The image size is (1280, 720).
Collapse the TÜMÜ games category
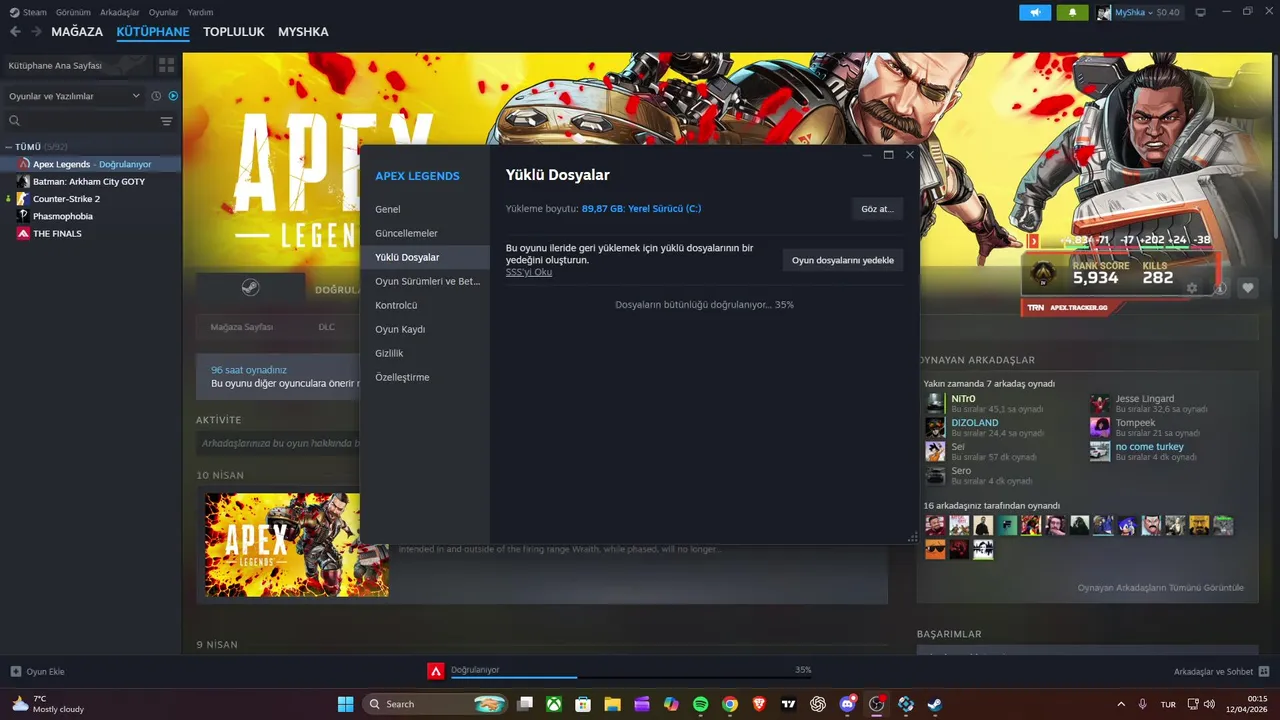click(x=9, y=147)
